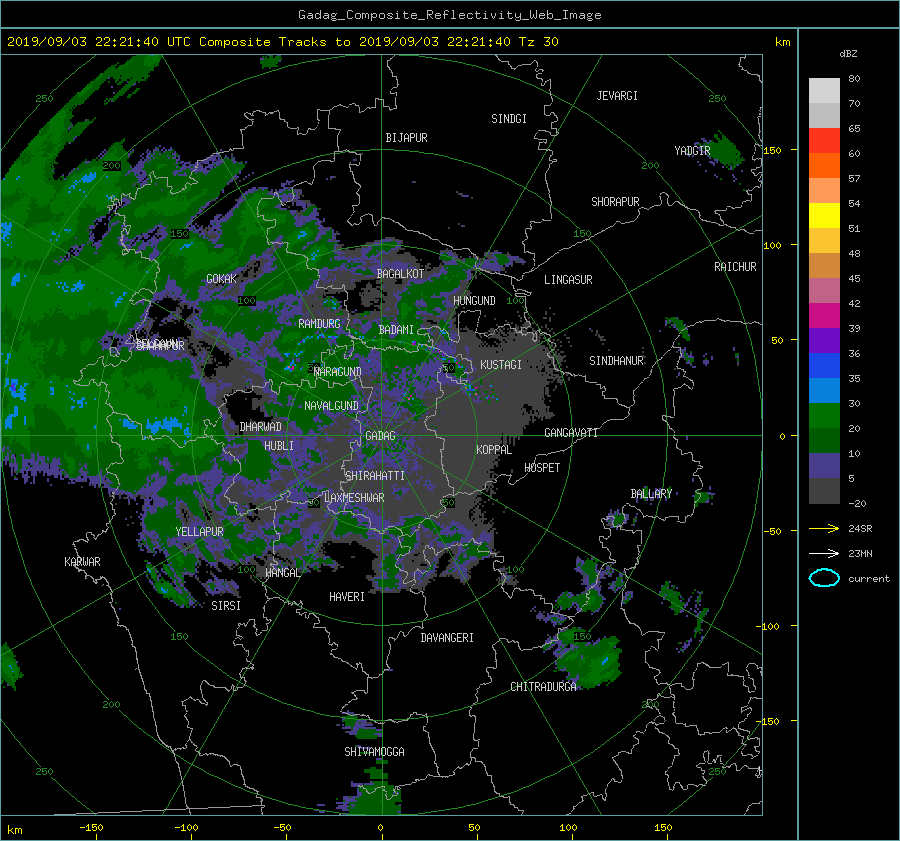Click the NARAGUND city label
Image resolution: width=900 pixels, height=841 pixels.
coord(338,372)
